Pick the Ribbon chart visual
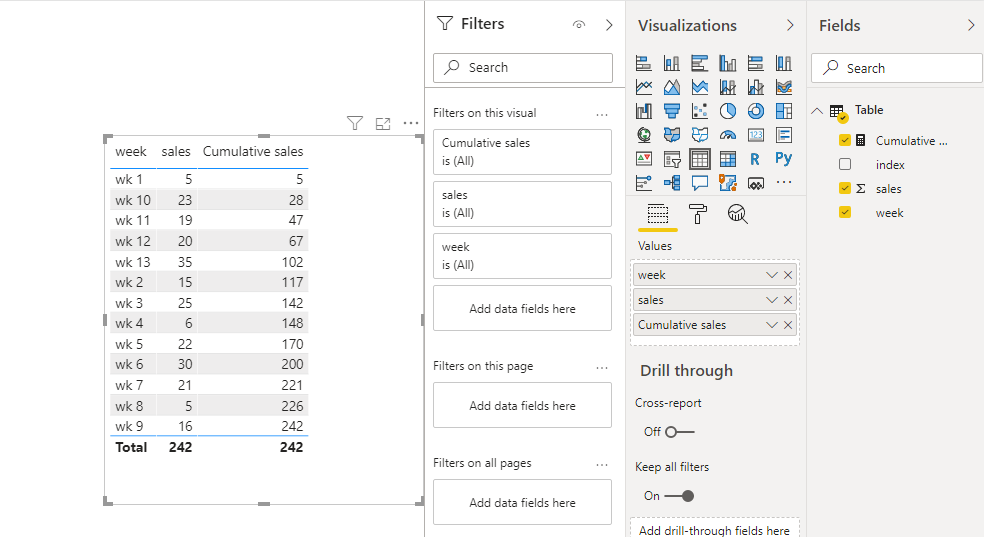984x537 pixels. point(784,87)
